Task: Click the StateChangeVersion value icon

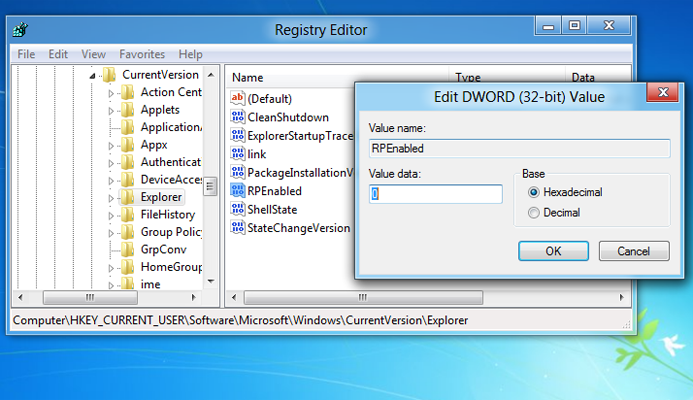Action: click(x=237, y=228)
